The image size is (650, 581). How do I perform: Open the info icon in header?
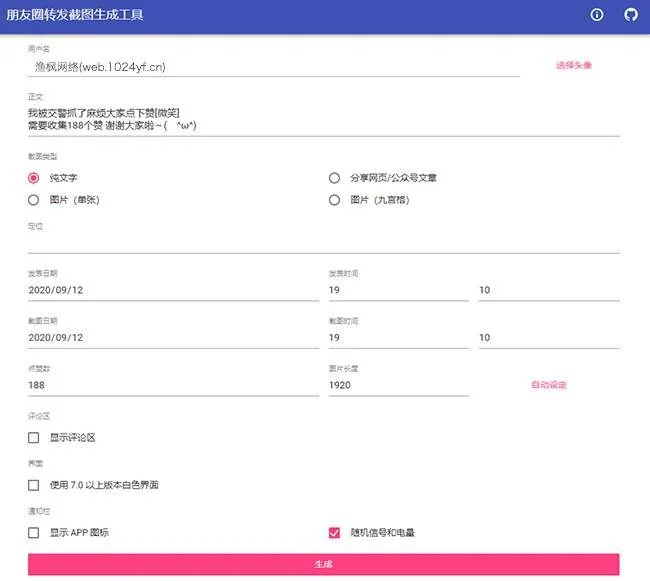597,15
